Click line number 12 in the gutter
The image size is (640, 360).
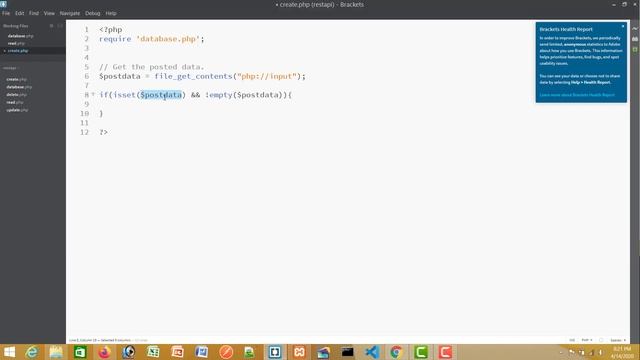(84, 132)
